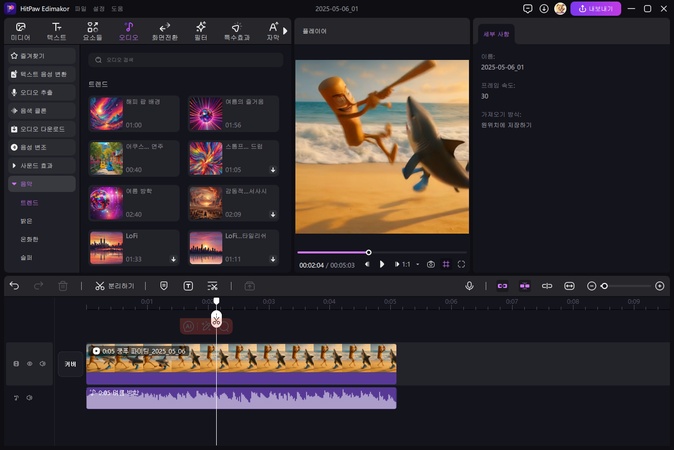Click the audio search field

pyautogui.click(x=186, y=60)
